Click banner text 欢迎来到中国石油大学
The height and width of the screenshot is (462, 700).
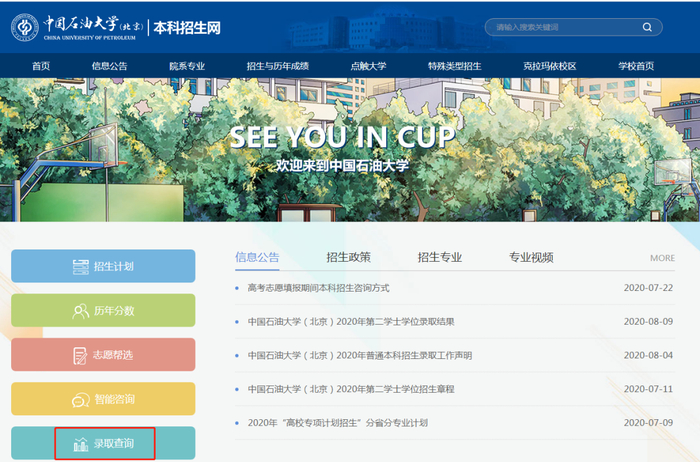click(x=342, y=166)
